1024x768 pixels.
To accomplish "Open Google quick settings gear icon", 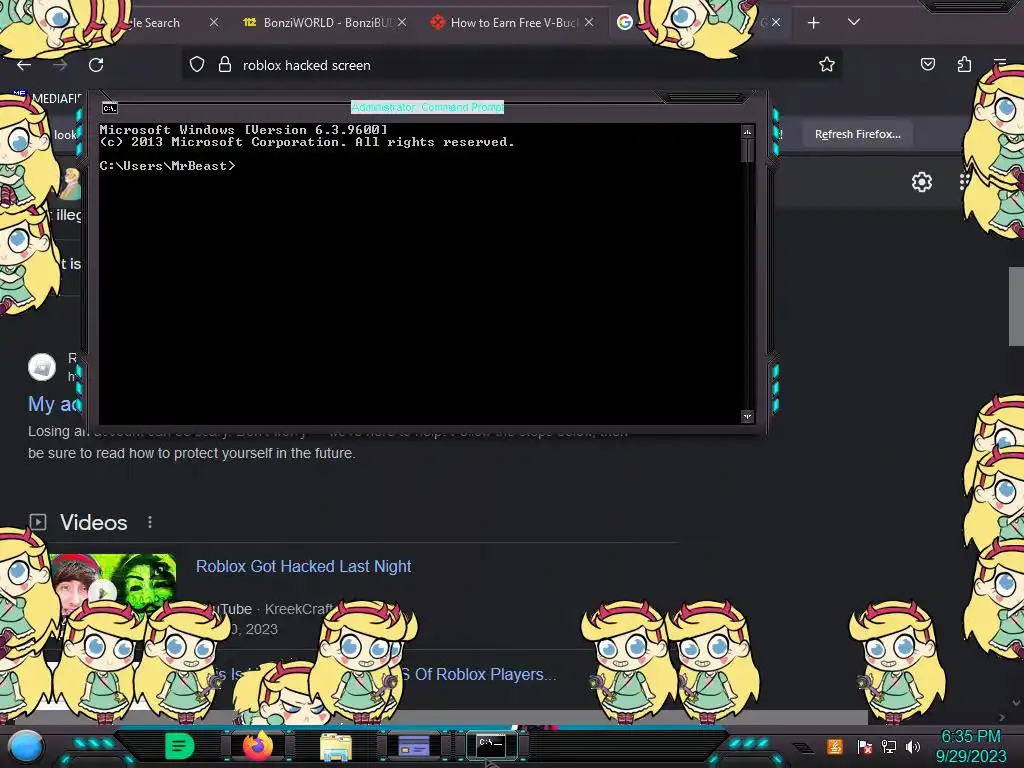I will pyautogui.click(x=921, y=182).
